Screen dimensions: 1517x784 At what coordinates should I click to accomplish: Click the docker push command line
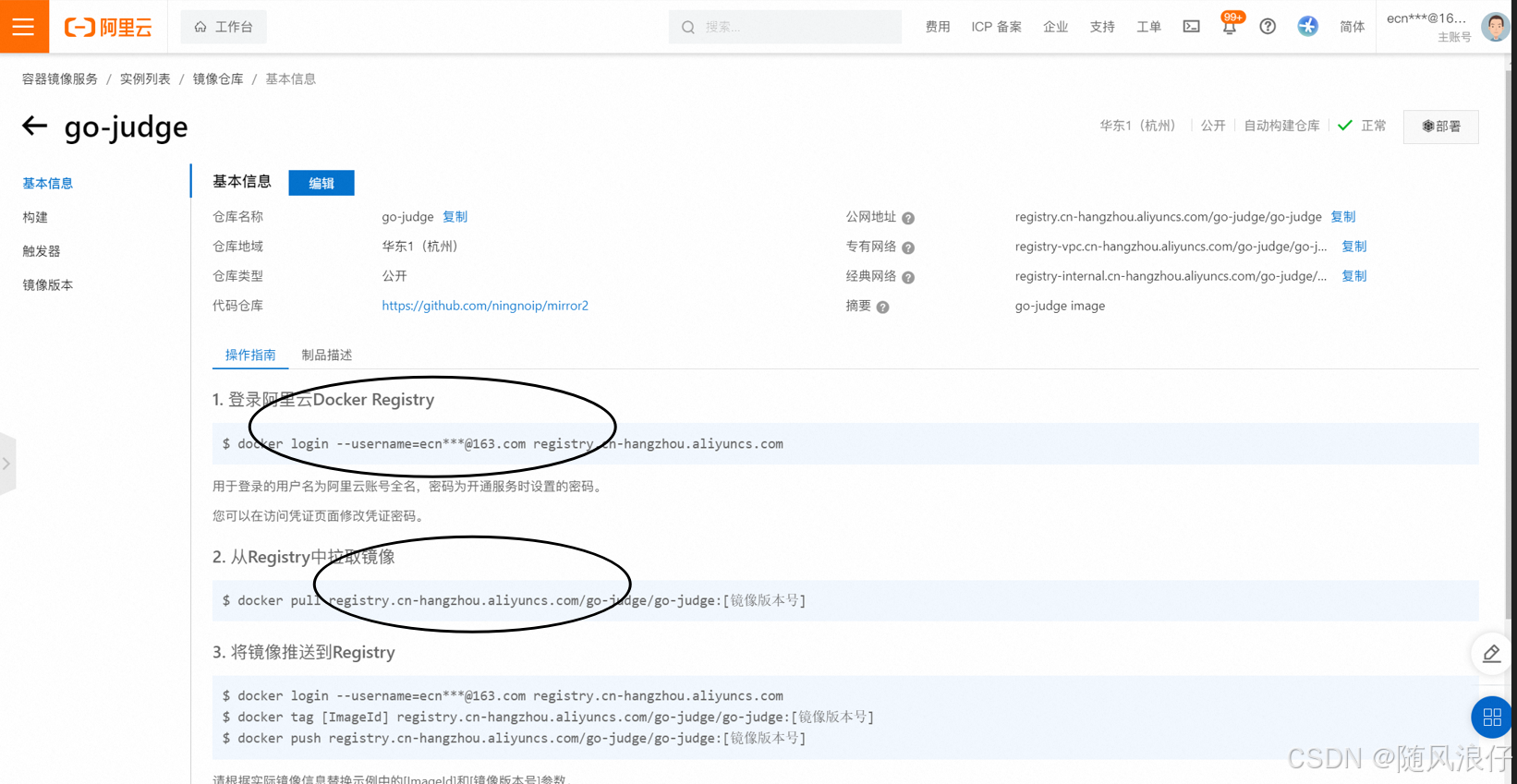click(515, 738)
